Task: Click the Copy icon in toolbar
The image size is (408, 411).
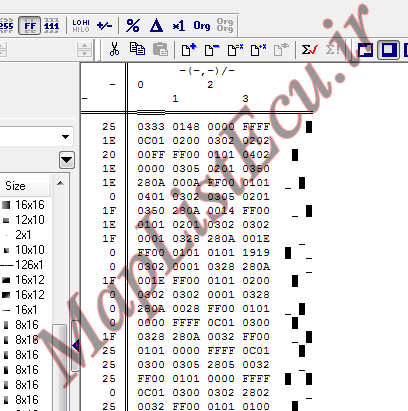Action: [x=137, y=49]
